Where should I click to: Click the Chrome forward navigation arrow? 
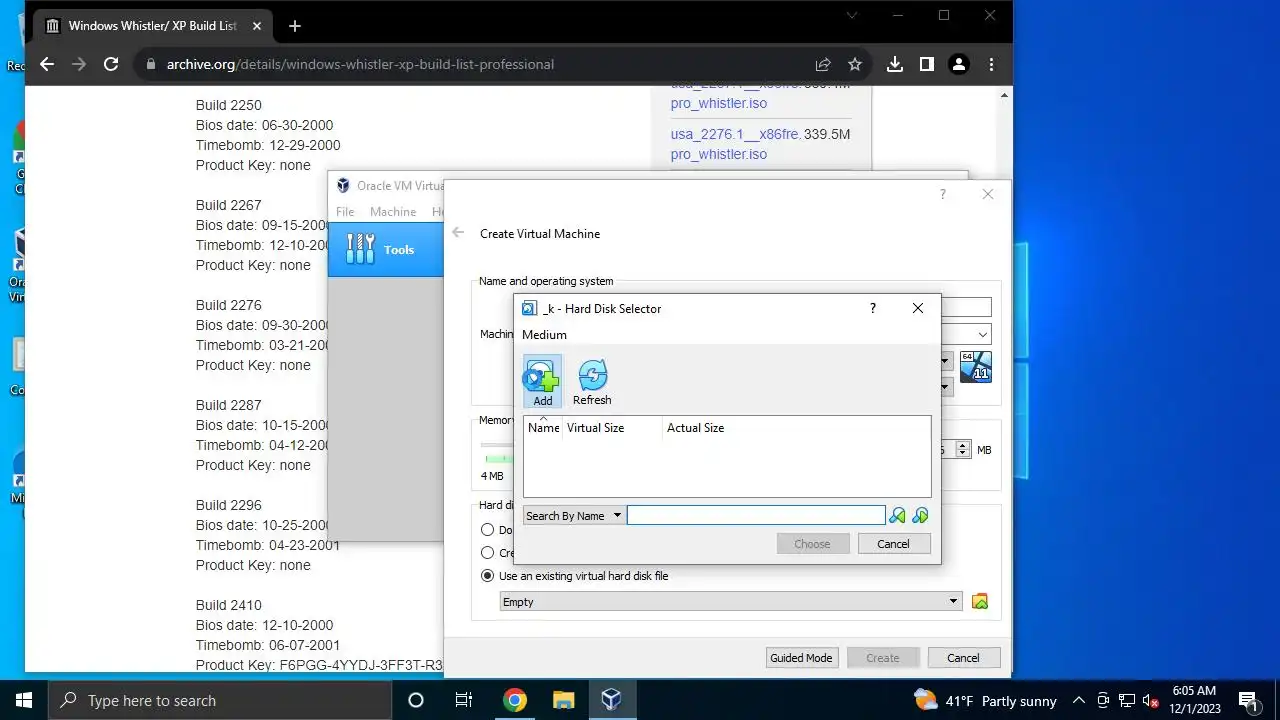click(x=79, y=64)
